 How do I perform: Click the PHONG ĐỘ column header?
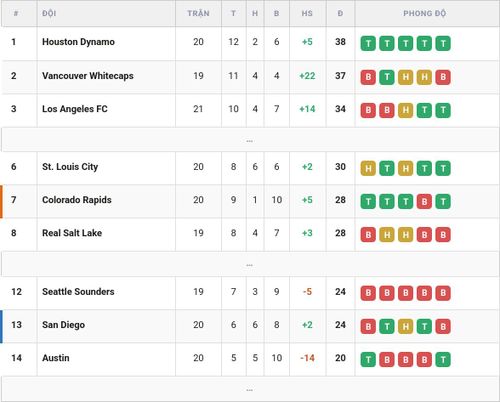pyautogui.click(x=424, y=13)
